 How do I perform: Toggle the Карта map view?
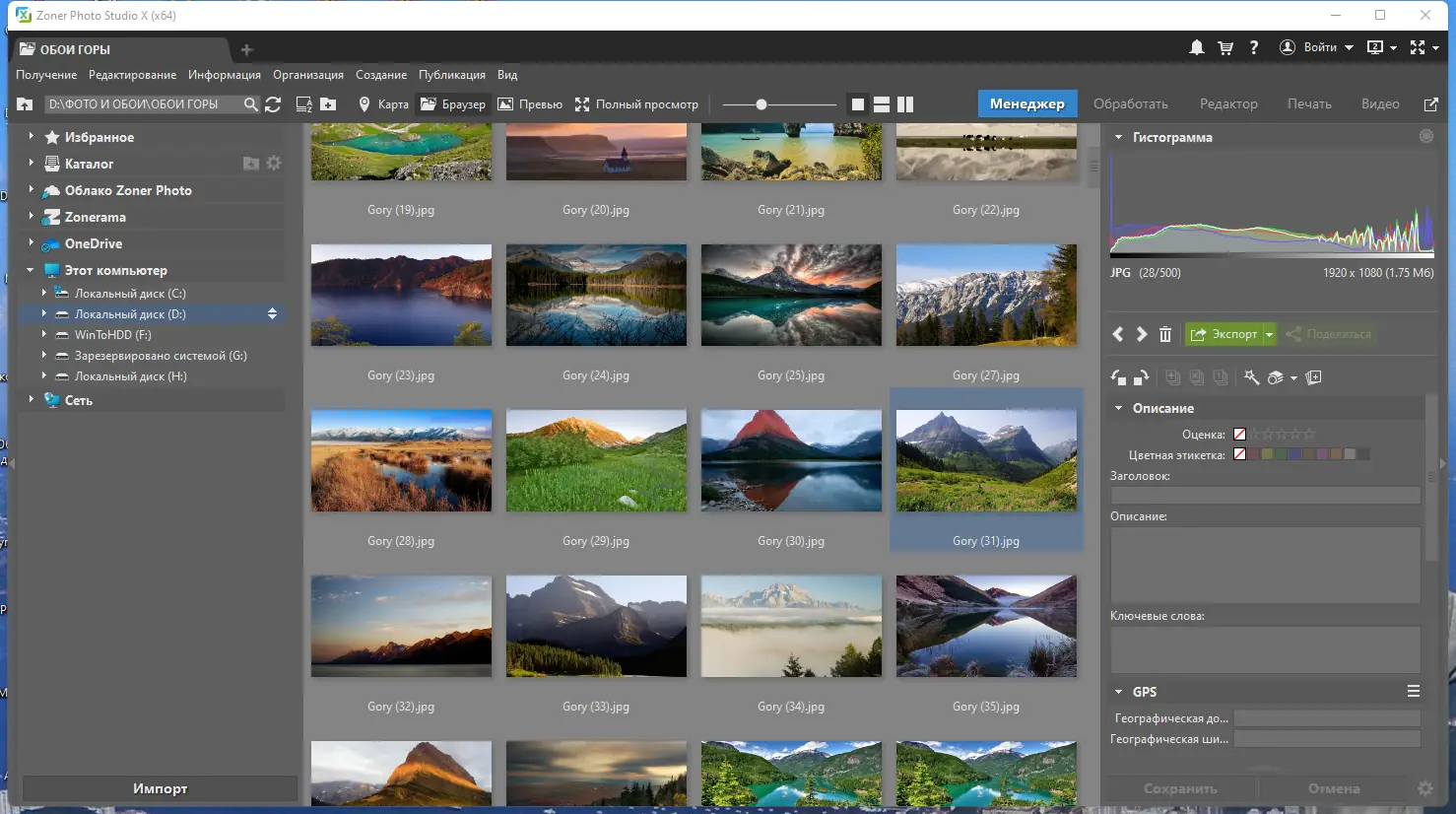[x=383, y=104]
